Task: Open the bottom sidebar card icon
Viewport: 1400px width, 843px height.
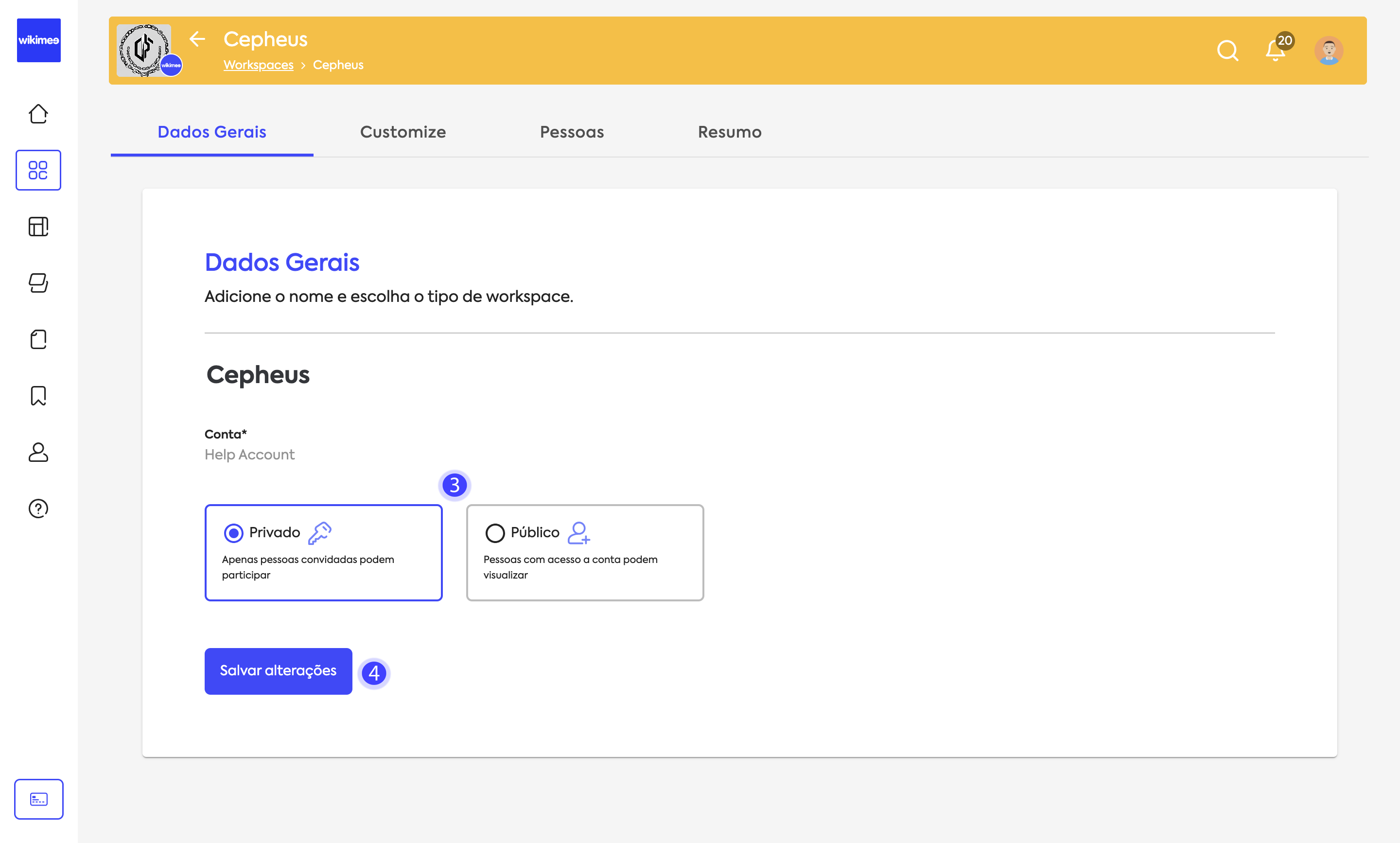Action: coord(38,799)
